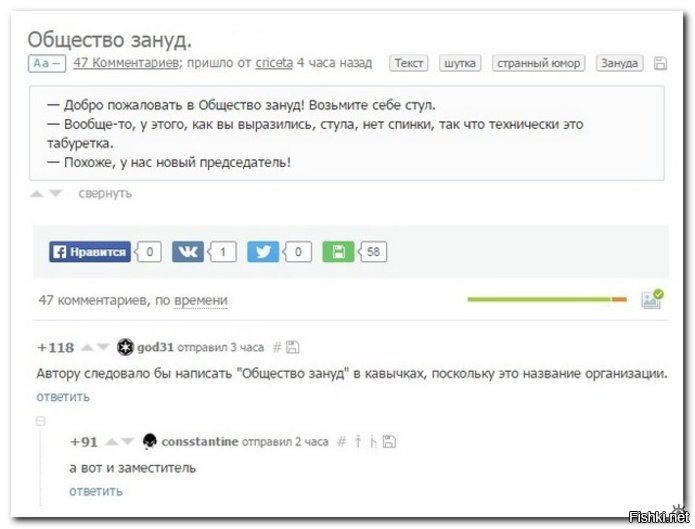Open the 'странный юмор' tag
The height and width of the screenshot is (529, 695).
(x=538, y=63)
